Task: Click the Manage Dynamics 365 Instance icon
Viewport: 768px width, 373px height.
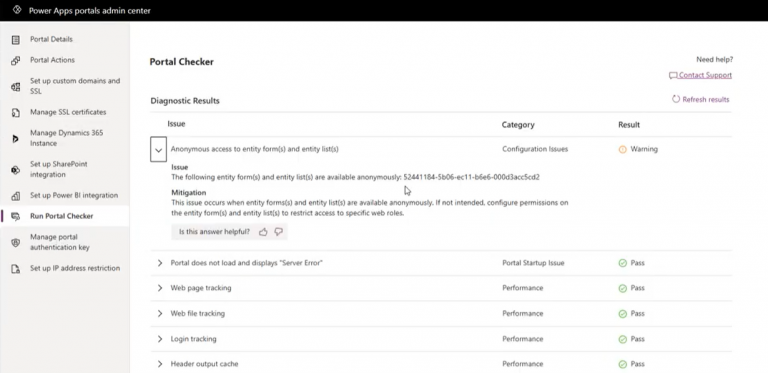Action: tap(16, 139)
